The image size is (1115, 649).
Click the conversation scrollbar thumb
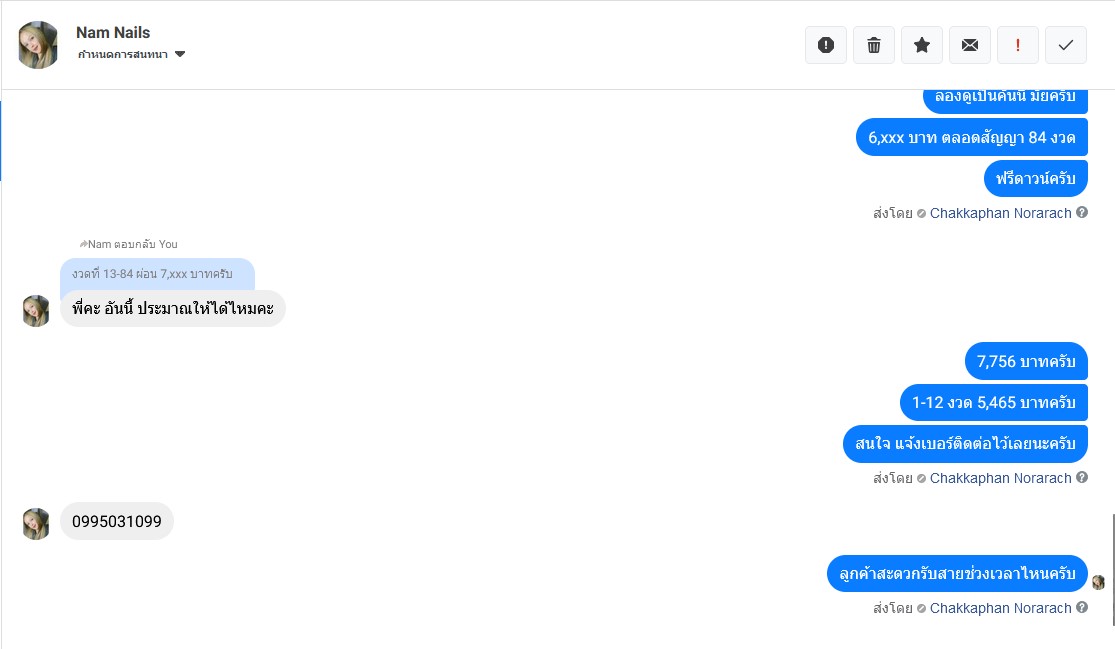pyautogui.click(x=1113, y=570)
